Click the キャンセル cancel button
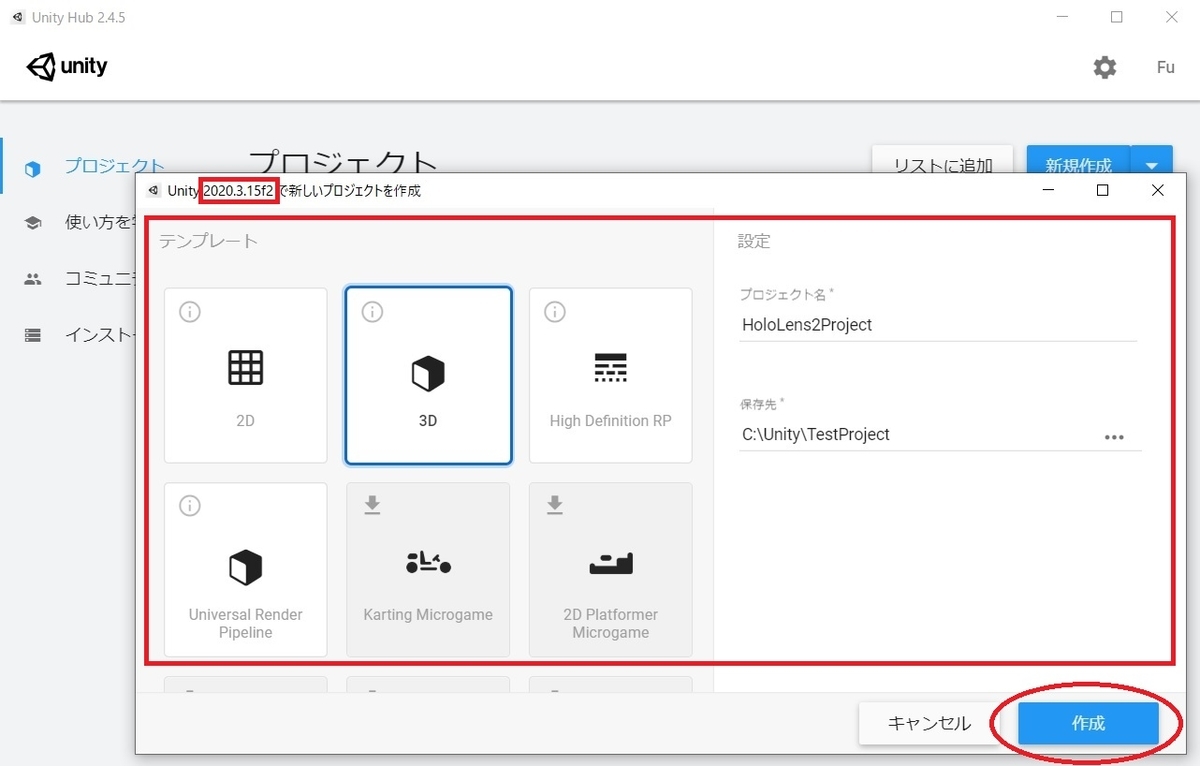Viewport: 1200px width, 766px height. 929,723
